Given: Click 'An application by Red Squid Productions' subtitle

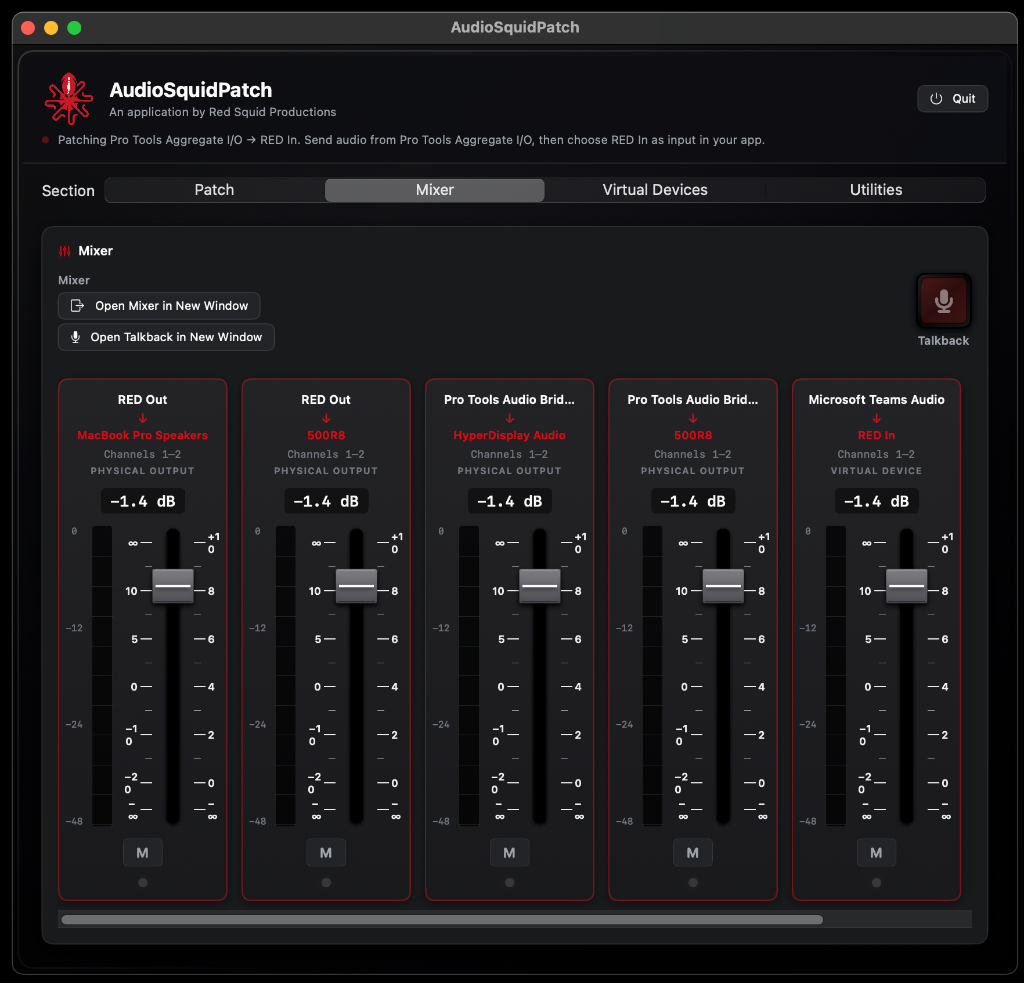Looking at the screenshot, I should click(x=223, y=112).
